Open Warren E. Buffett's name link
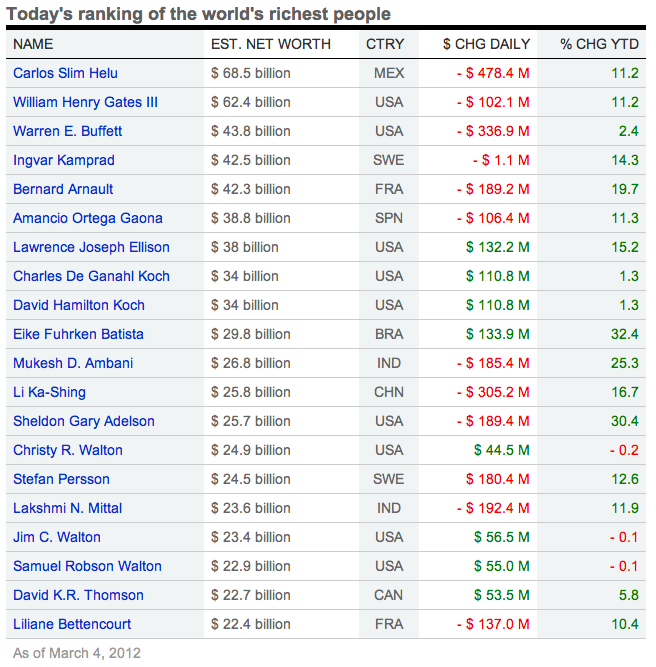The height and width of the screenshot is (667, 656). click(67, 131)
